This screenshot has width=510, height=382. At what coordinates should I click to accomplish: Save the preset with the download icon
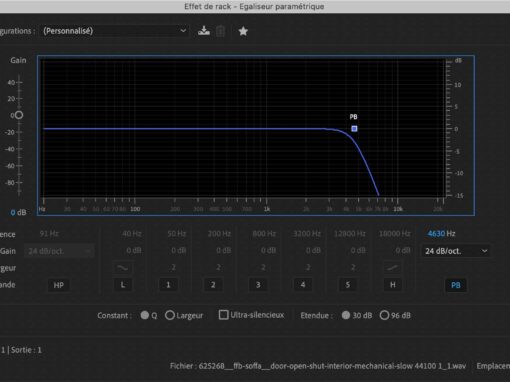coord(204,31)
